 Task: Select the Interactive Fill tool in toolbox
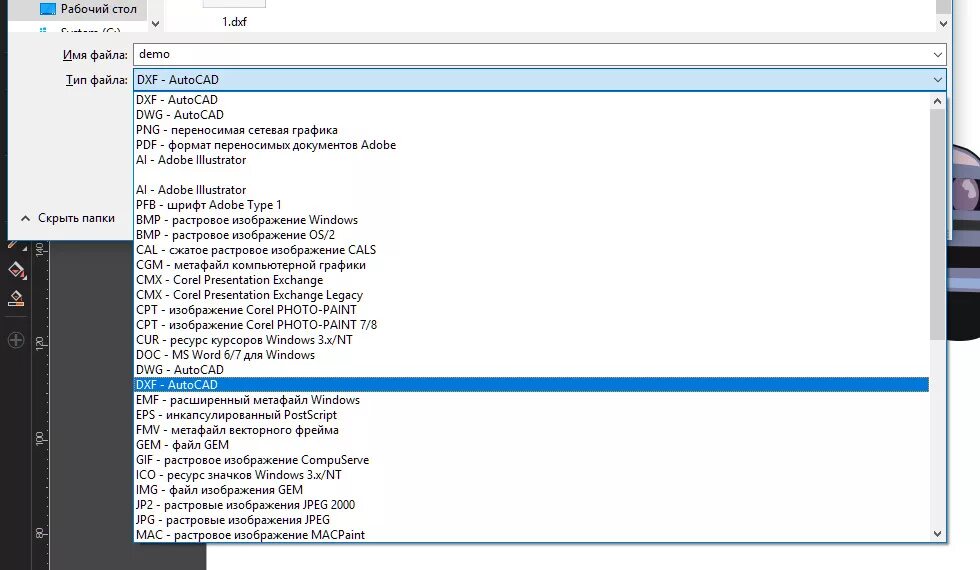(16, 270)
